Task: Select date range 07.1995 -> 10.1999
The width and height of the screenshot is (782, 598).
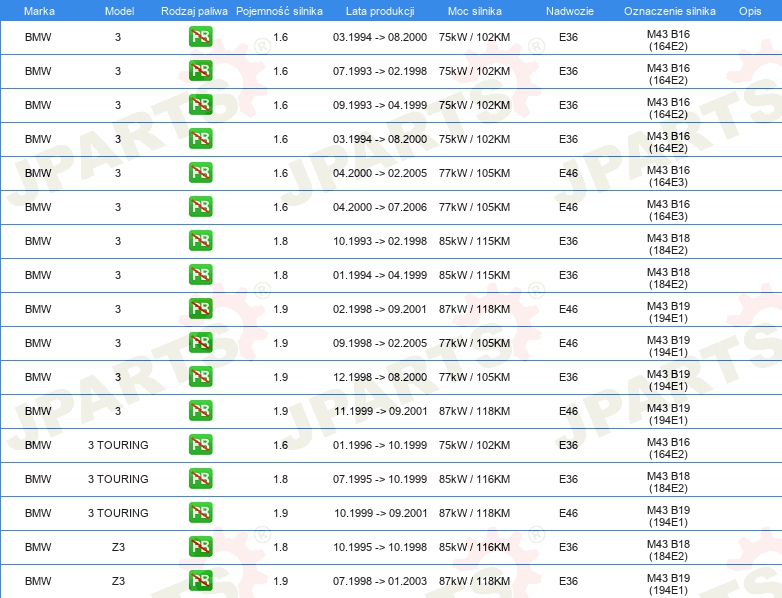Action: tap(380, 479)
